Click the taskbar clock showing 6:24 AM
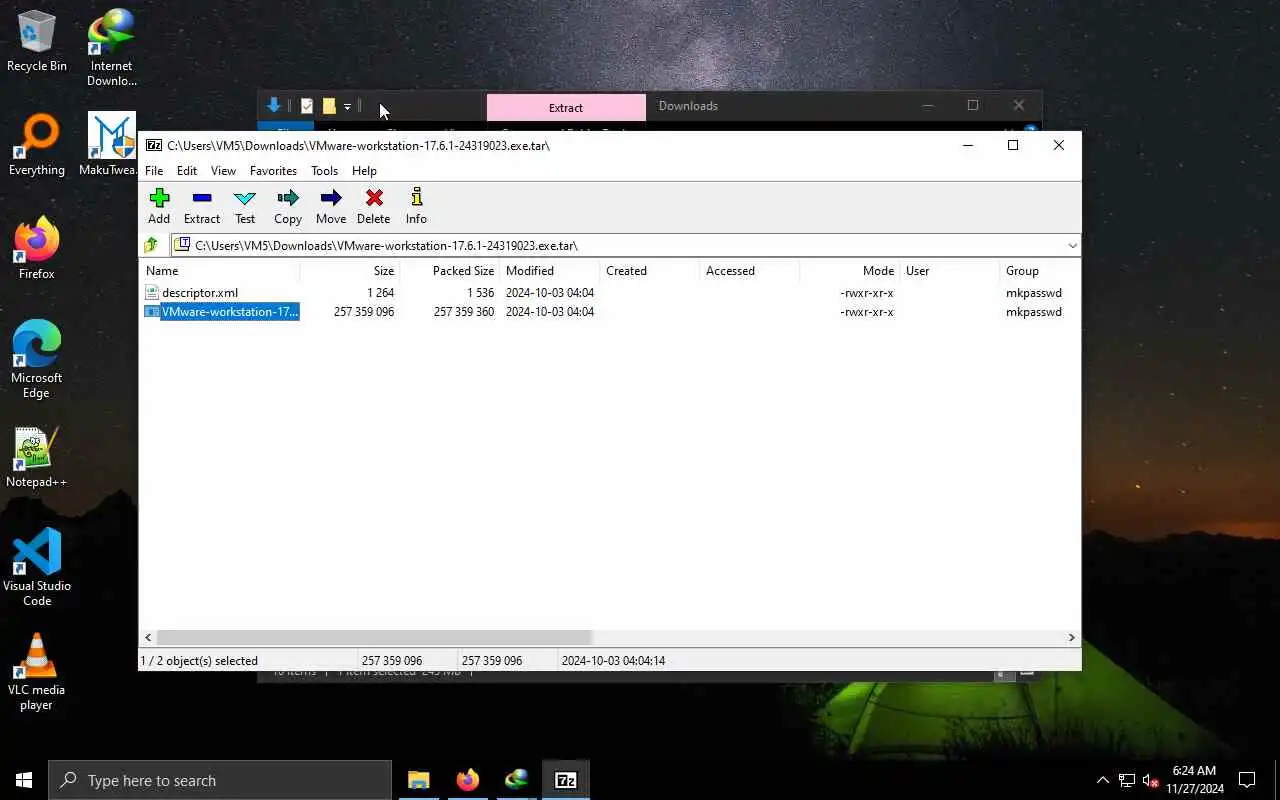 coord(1194,779)
